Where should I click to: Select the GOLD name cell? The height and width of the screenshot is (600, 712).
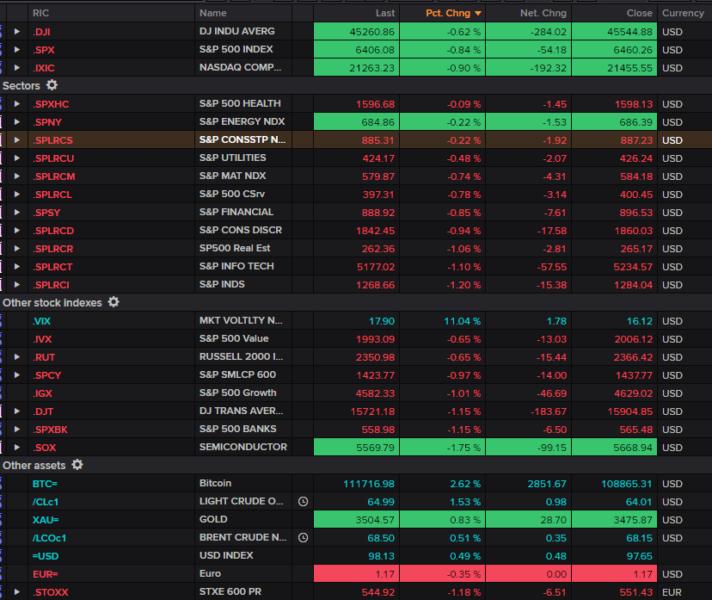213,519
